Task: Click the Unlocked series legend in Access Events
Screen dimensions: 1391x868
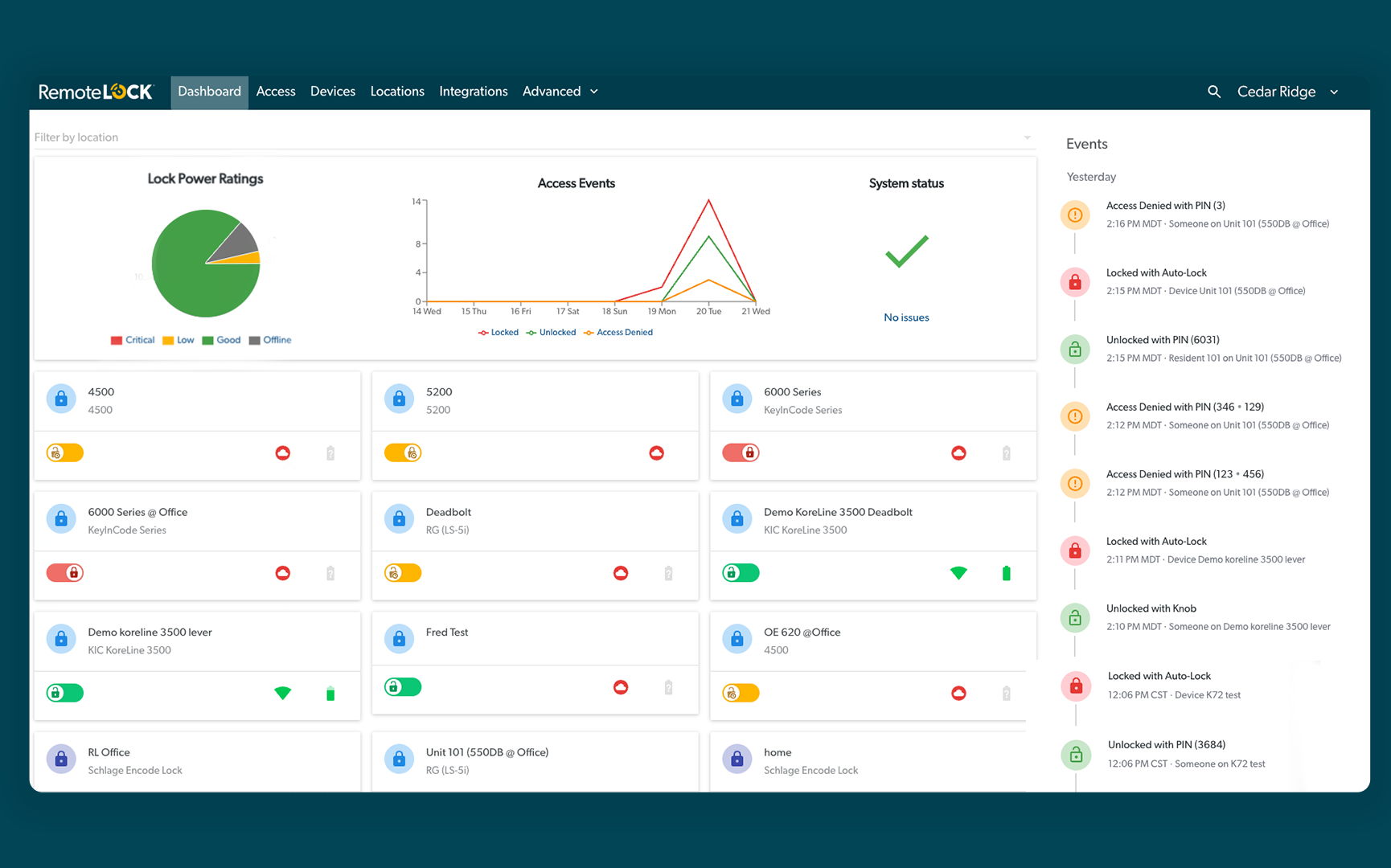Action: (551, 333)
